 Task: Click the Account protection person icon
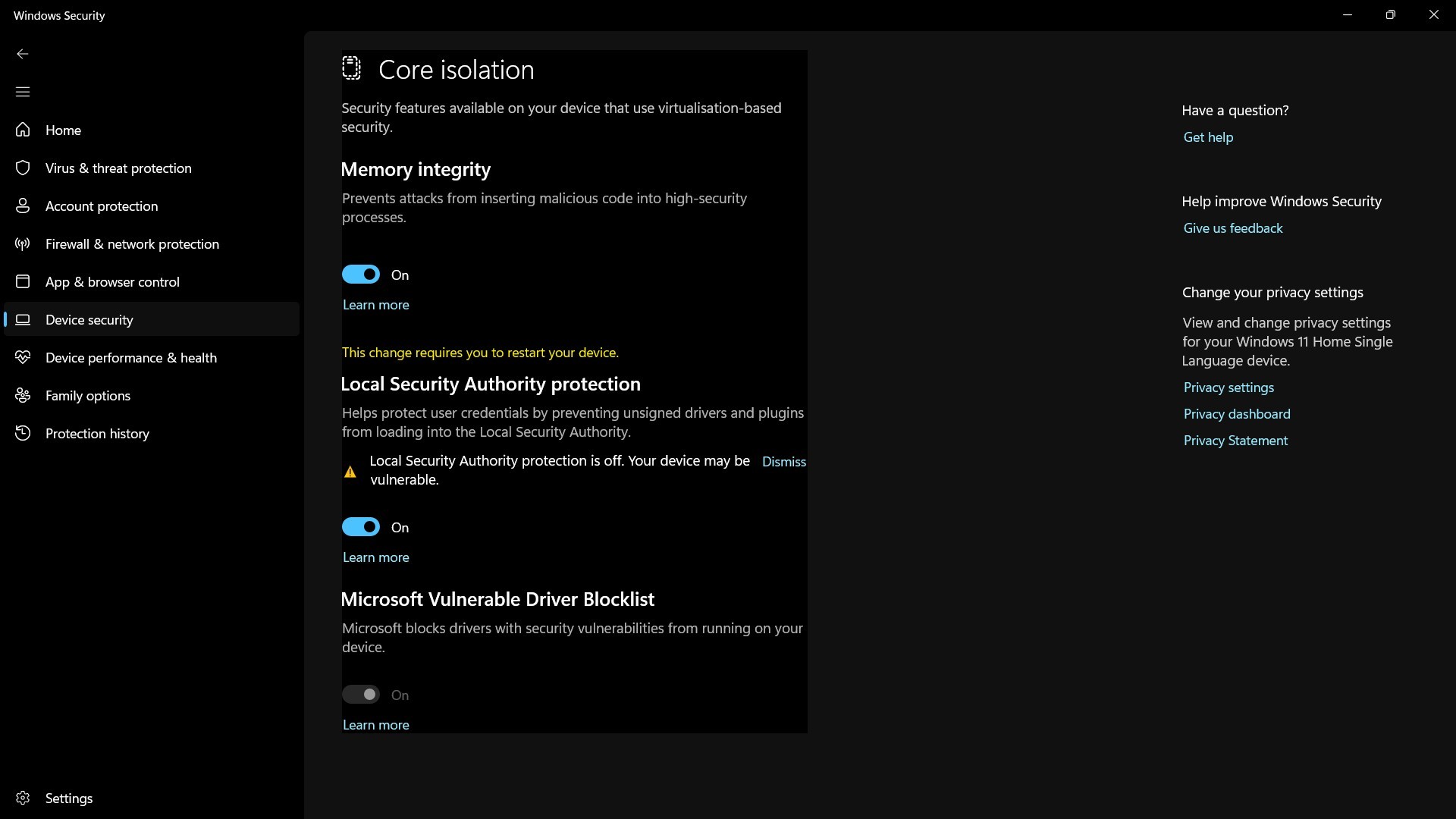click(23, 206)
